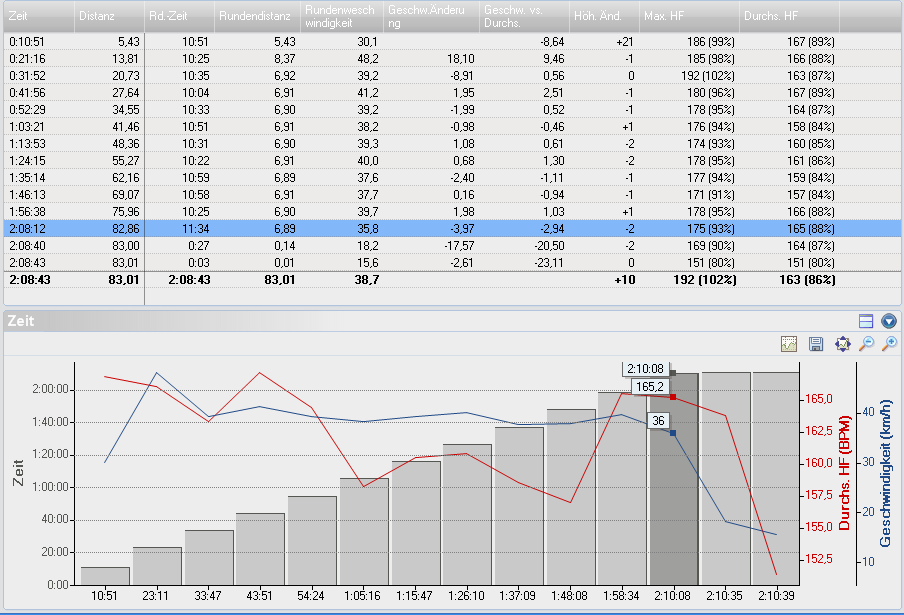Click the fit-chart-to-view arrows icon

tap(842, 344)
